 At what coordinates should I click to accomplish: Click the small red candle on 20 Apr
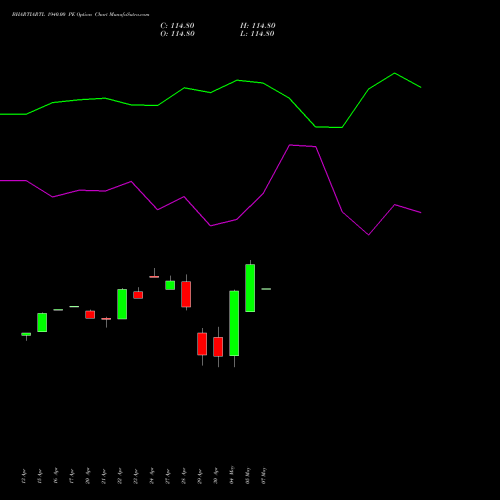(90, 315)
